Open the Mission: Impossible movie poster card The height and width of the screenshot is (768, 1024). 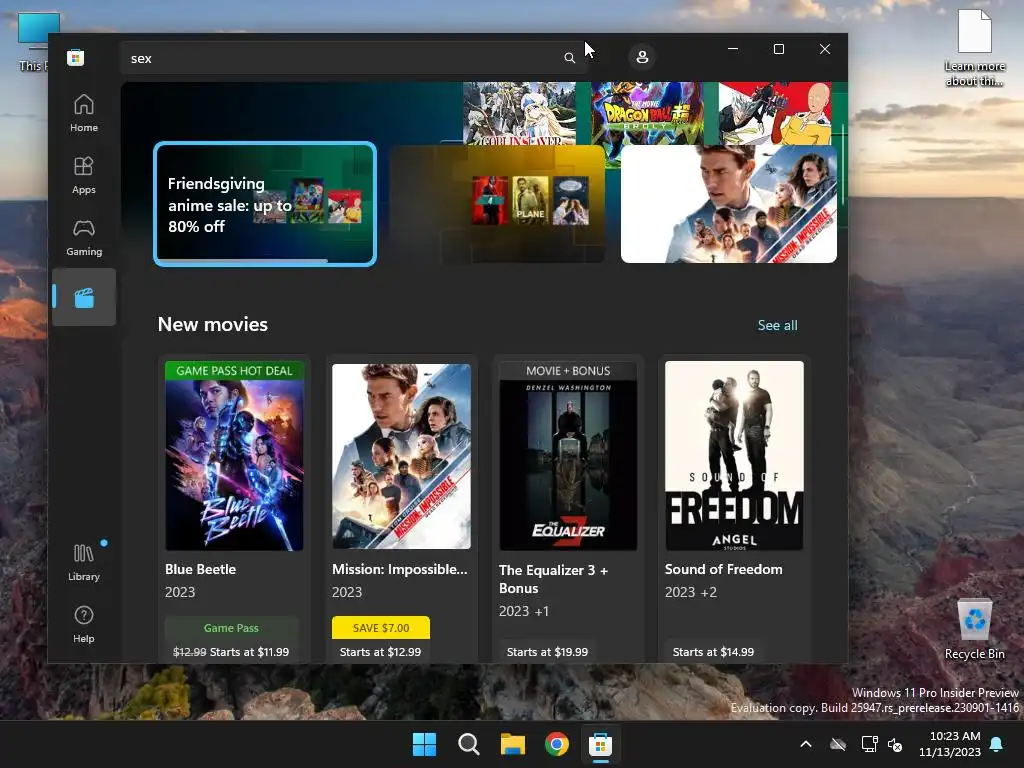[x=401, y=456]
